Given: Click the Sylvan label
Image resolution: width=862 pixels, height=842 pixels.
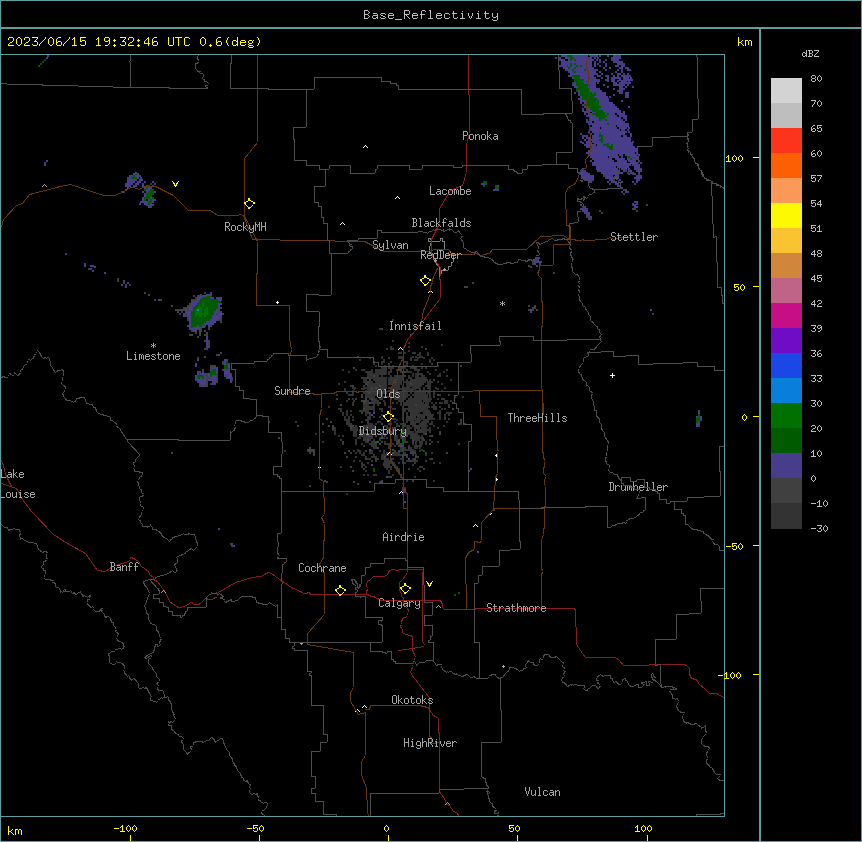Looking at the screenshot, I should click(390, 245).
